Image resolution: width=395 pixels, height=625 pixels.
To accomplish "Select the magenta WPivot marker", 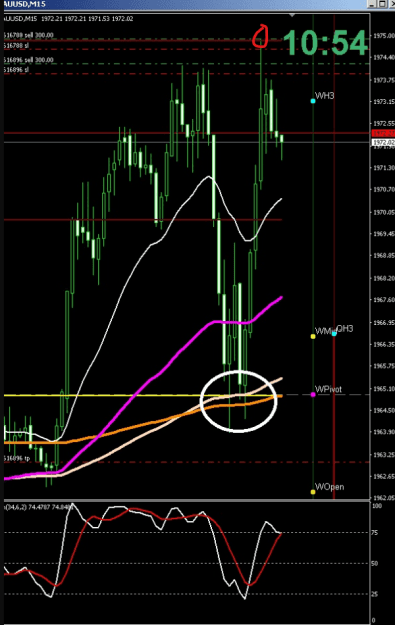I will tap(313, 394).
